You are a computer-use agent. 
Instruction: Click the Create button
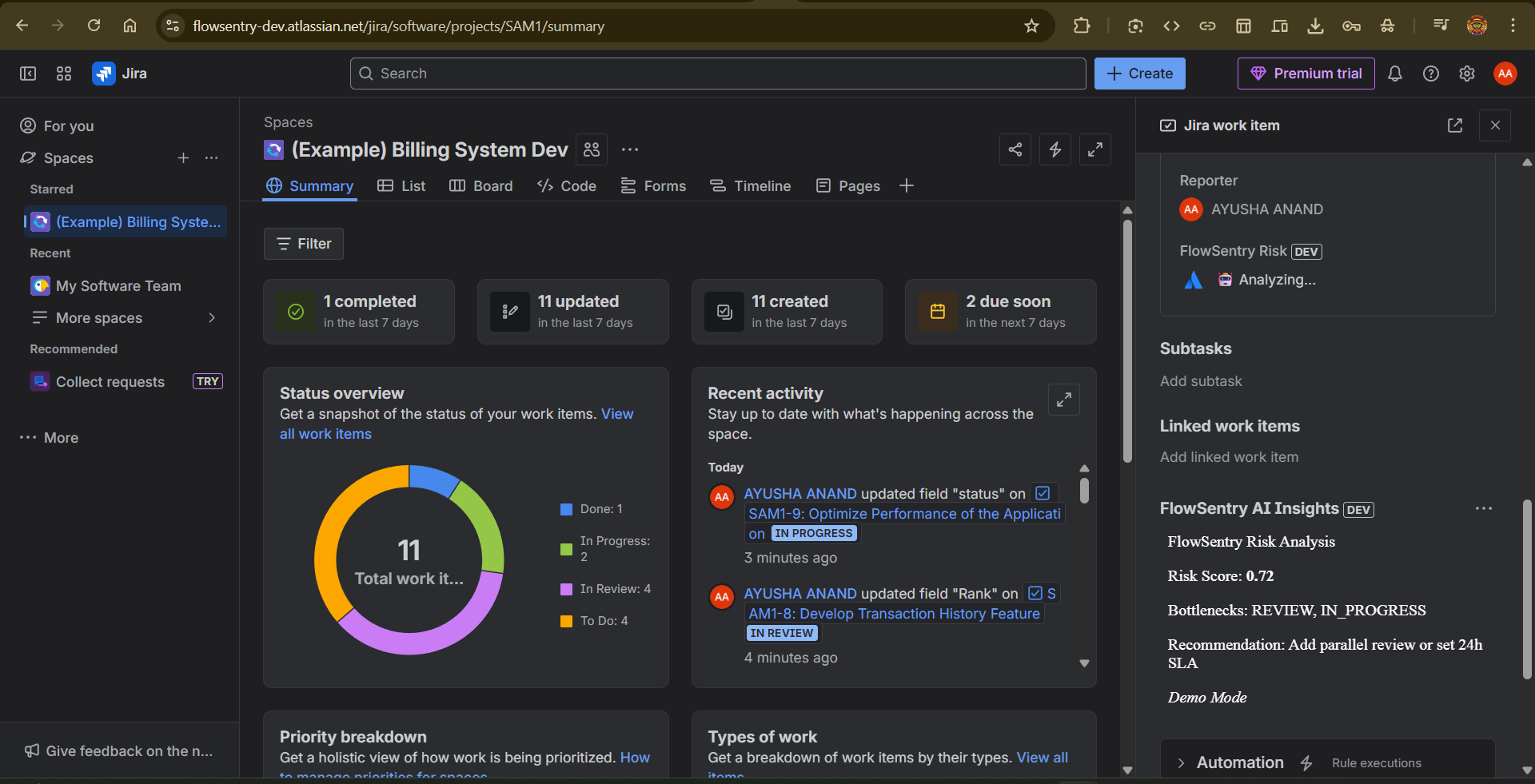1138,73
